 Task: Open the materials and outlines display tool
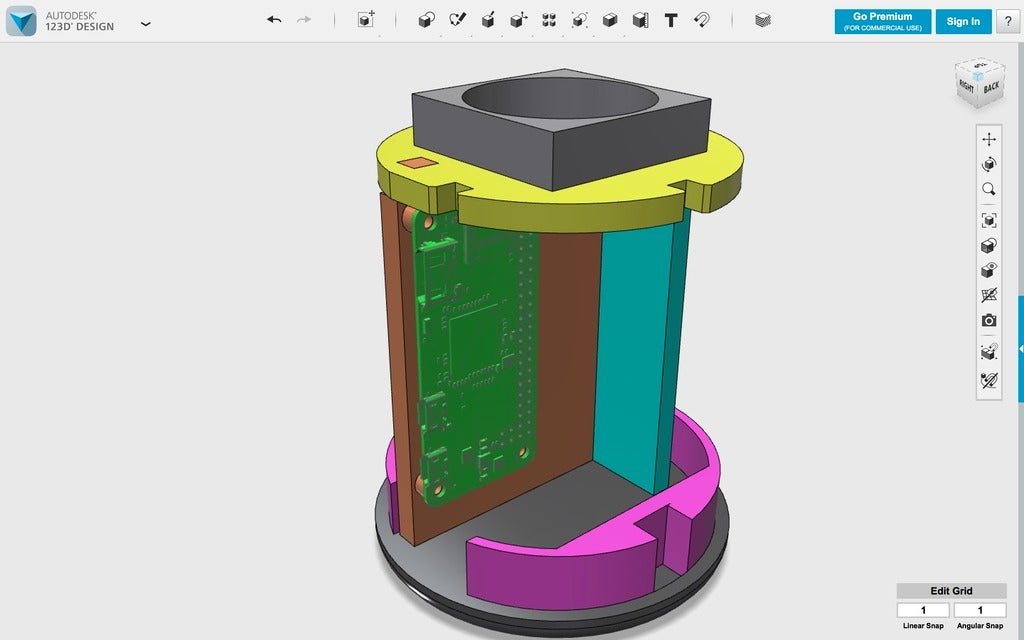[989, 246]
